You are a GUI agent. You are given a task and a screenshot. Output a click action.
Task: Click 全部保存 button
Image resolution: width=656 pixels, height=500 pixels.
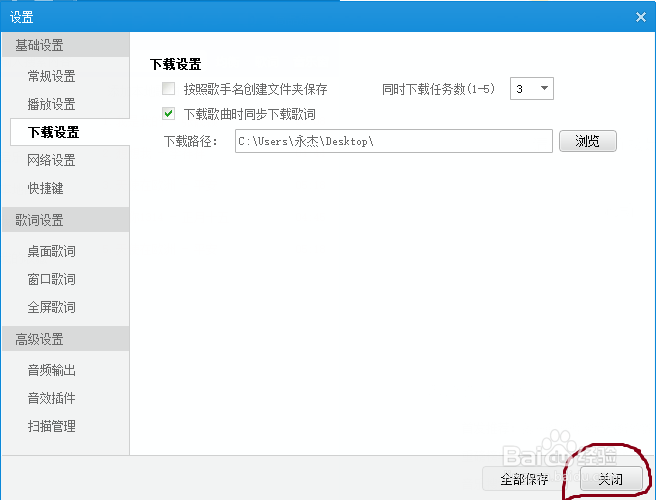click(x=524, y=479)
